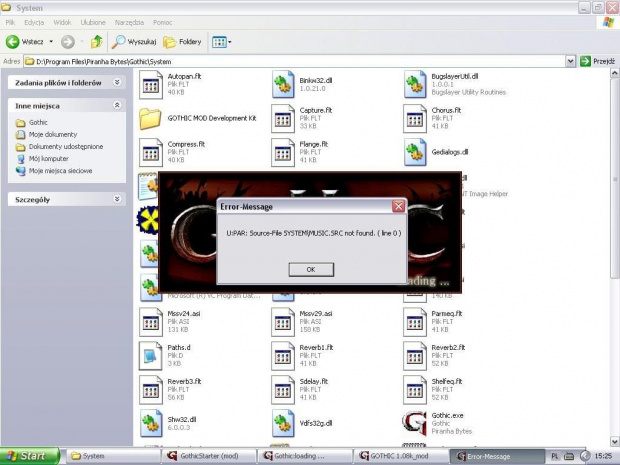Select the Autopan.flt file icon
Viewport: 620px width, 465px height.
(151, 85)
